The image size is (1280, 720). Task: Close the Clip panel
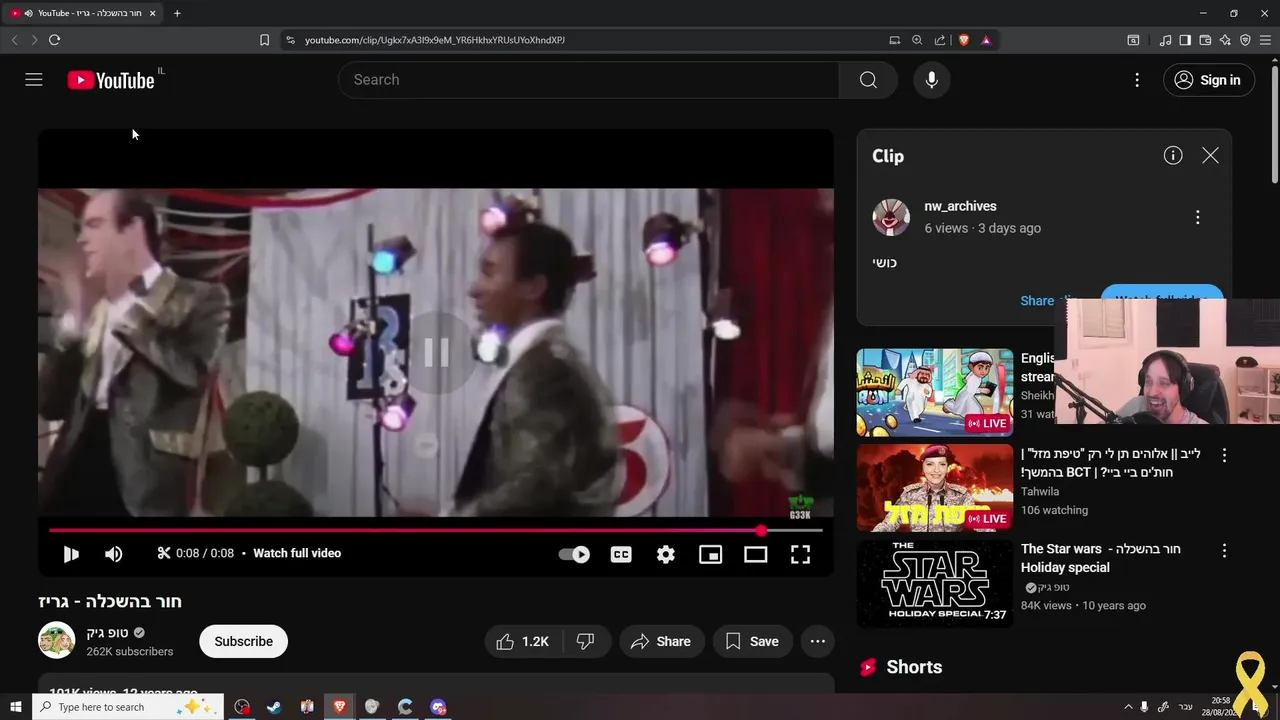pos(1210,155)
